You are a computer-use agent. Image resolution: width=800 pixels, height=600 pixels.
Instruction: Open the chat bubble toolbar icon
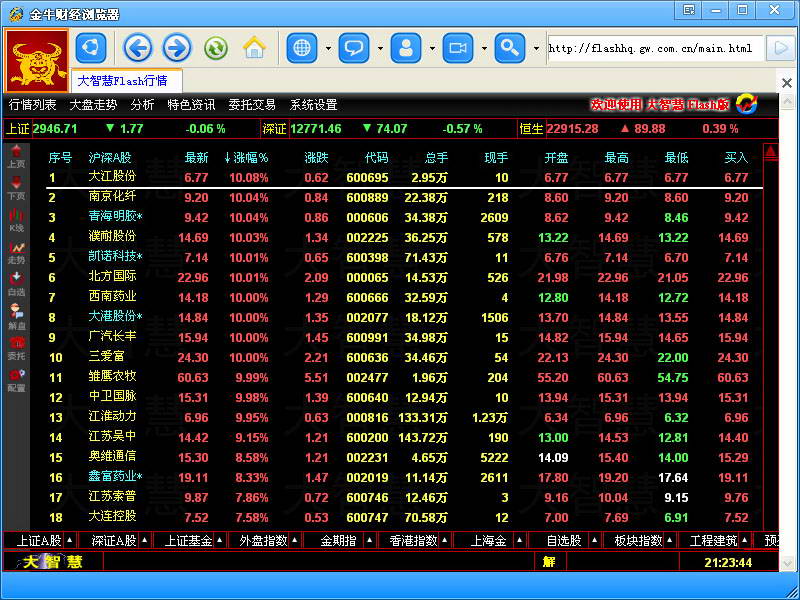(x=354, y=48)
